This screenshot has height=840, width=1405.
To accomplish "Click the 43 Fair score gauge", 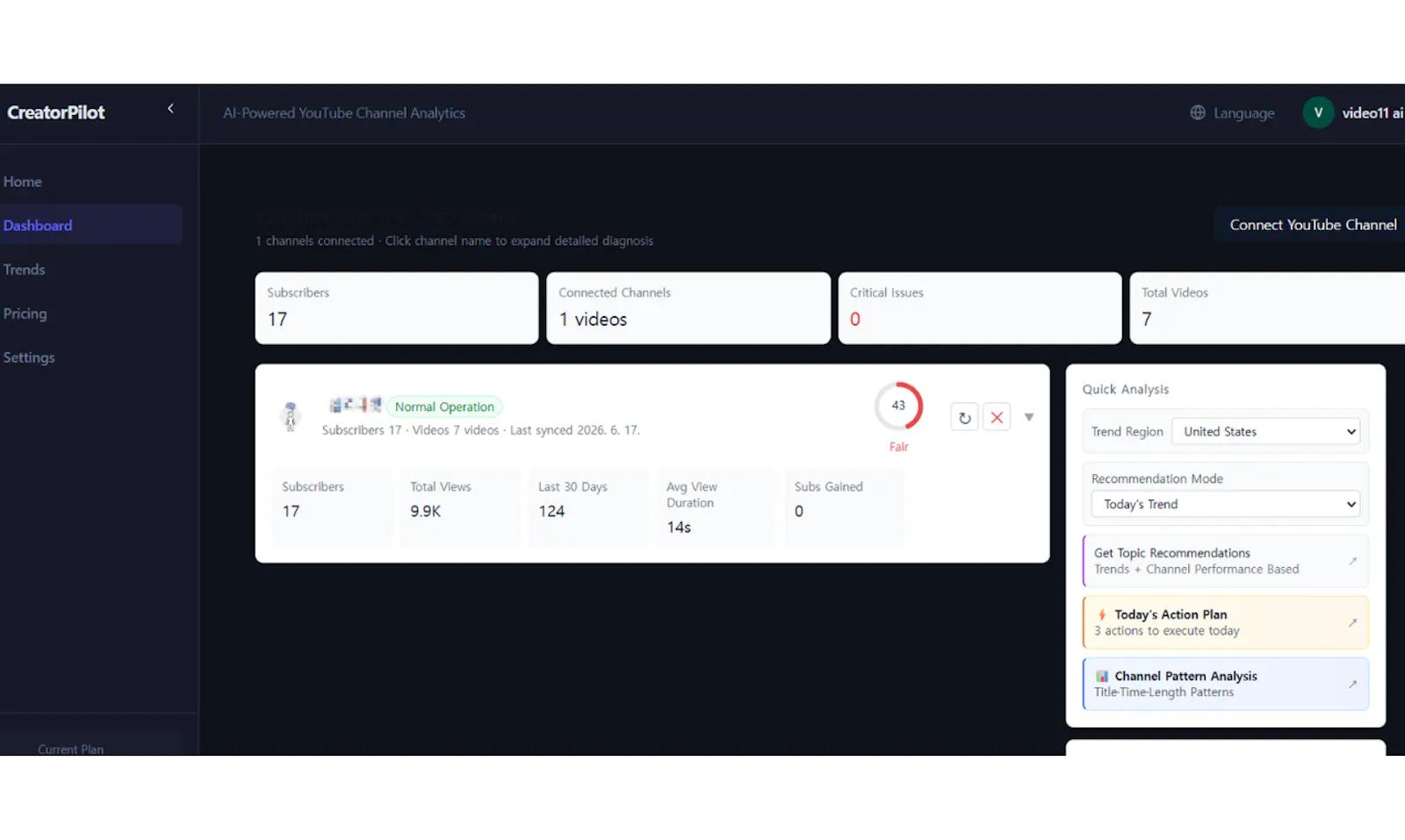I will click(898, 406).
